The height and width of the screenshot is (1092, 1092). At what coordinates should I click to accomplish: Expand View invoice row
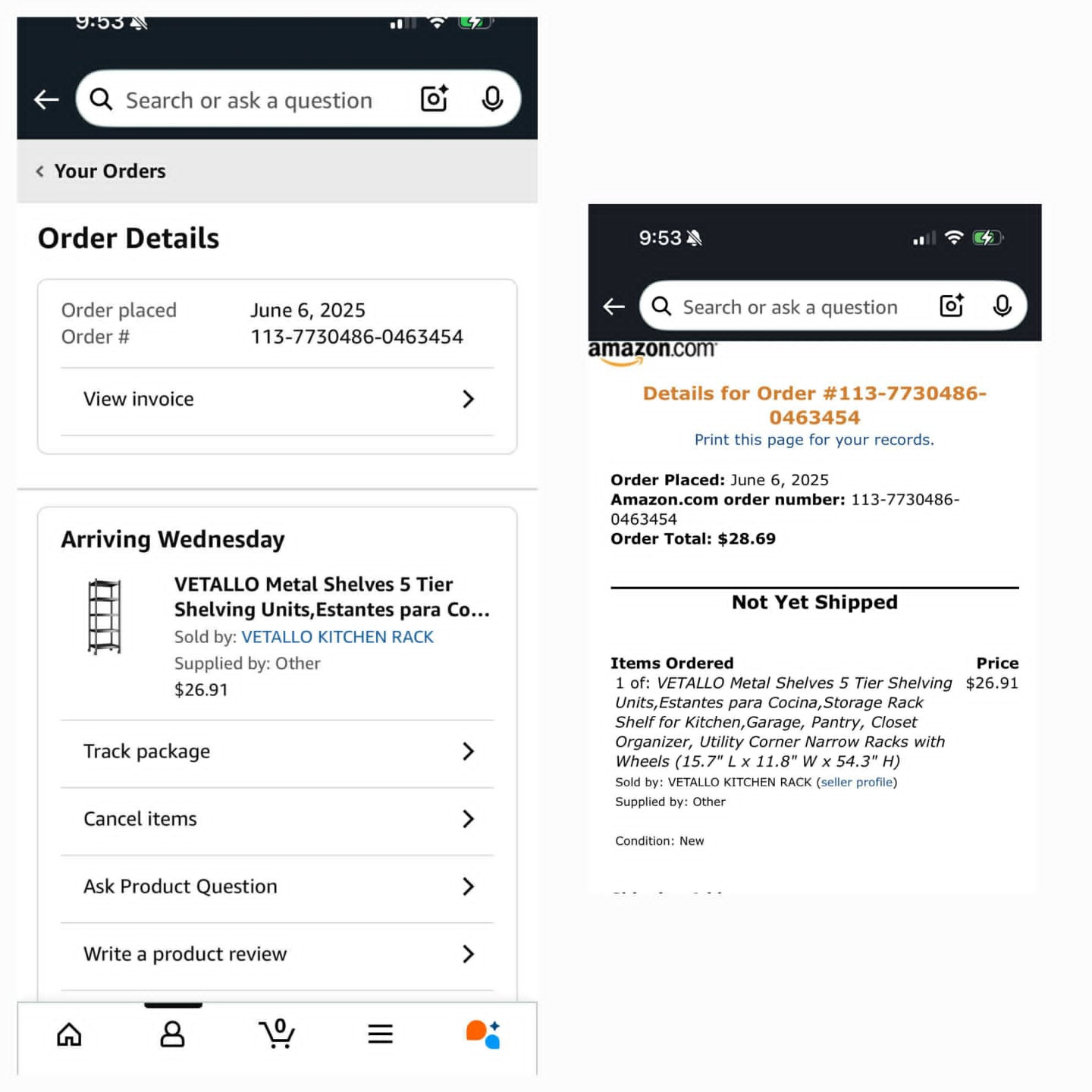278,400
